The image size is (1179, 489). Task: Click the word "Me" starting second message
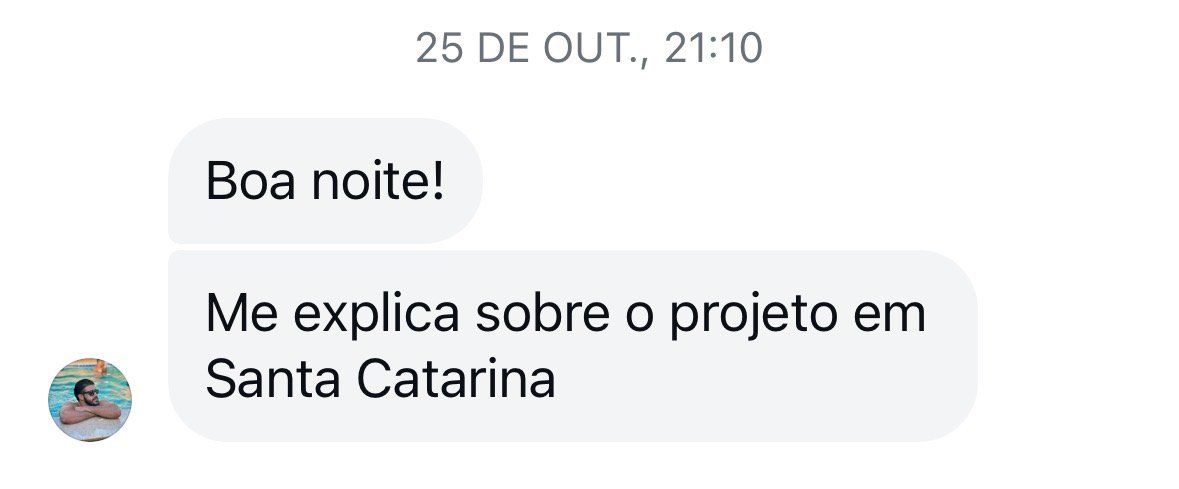tap(234, 315)
